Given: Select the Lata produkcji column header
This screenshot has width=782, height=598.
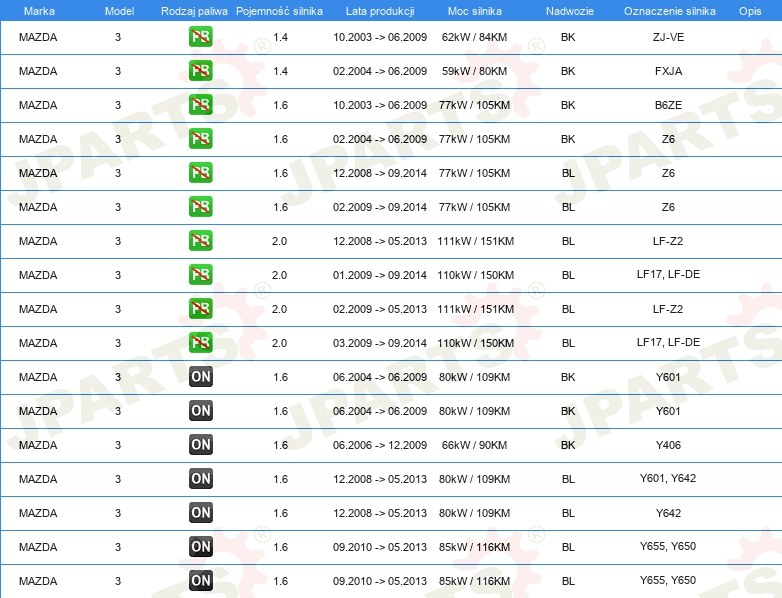Looking at the screenshot, I should 380,11.
